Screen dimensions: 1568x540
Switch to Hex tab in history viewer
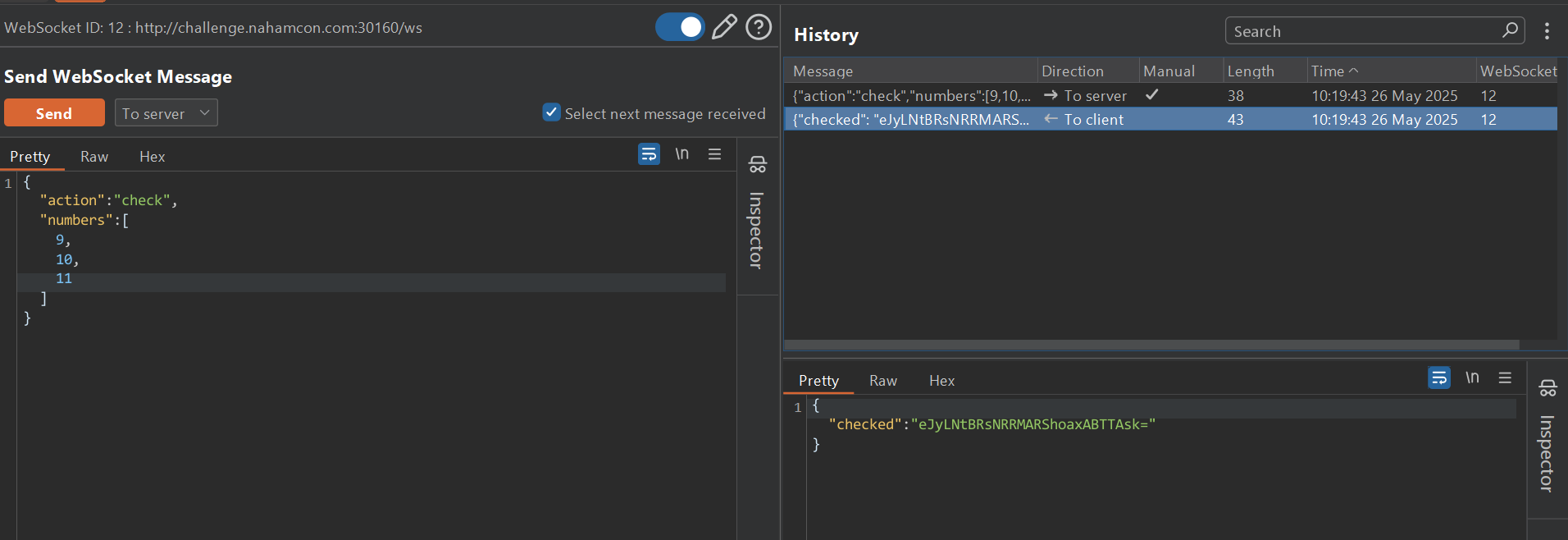point(941,381)
